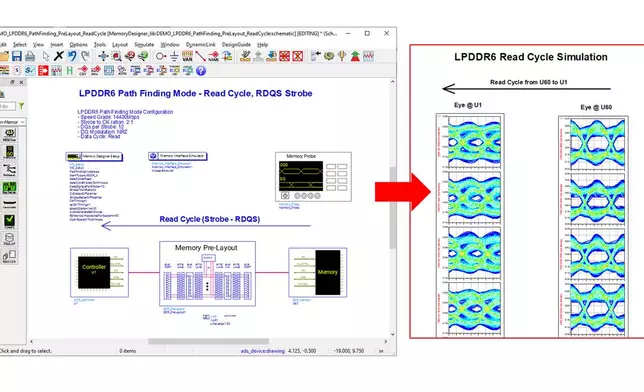
Task: Click the scroll-left arrow of horizontal scrollbar
Action: pyautogui.click(x=32, y=341)
